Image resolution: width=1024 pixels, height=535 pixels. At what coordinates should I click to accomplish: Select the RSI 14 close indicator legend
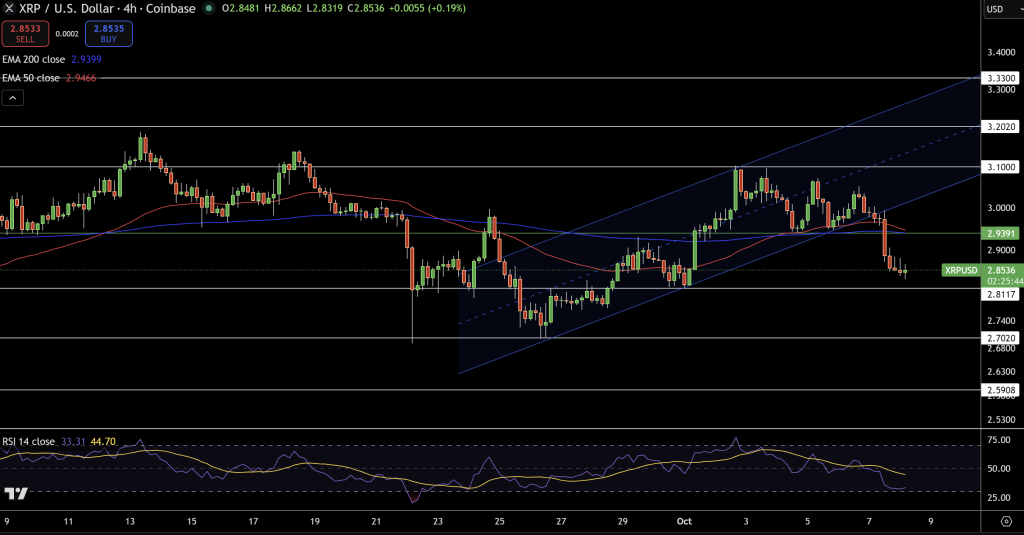42,439
